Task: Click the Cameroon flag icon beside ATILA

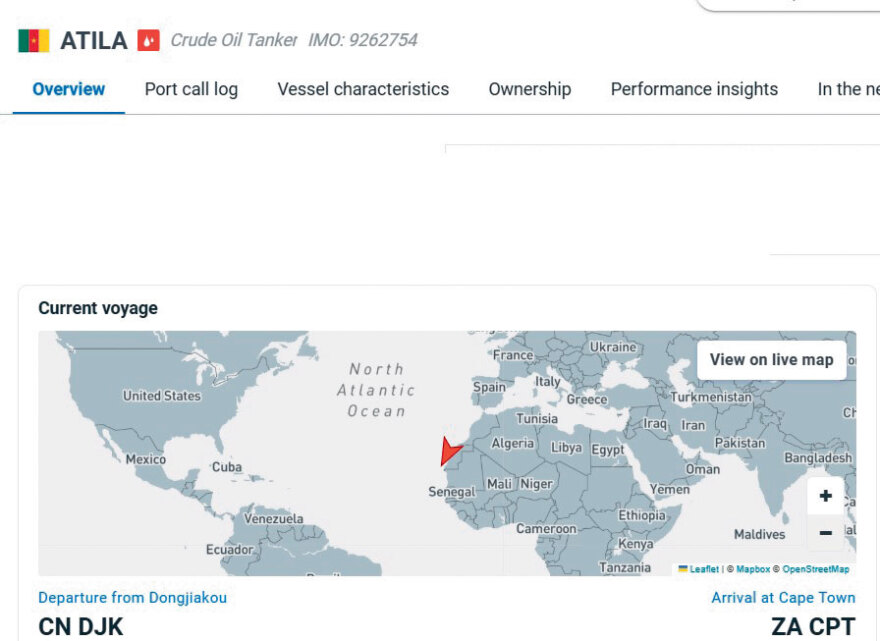Action: 34,41
